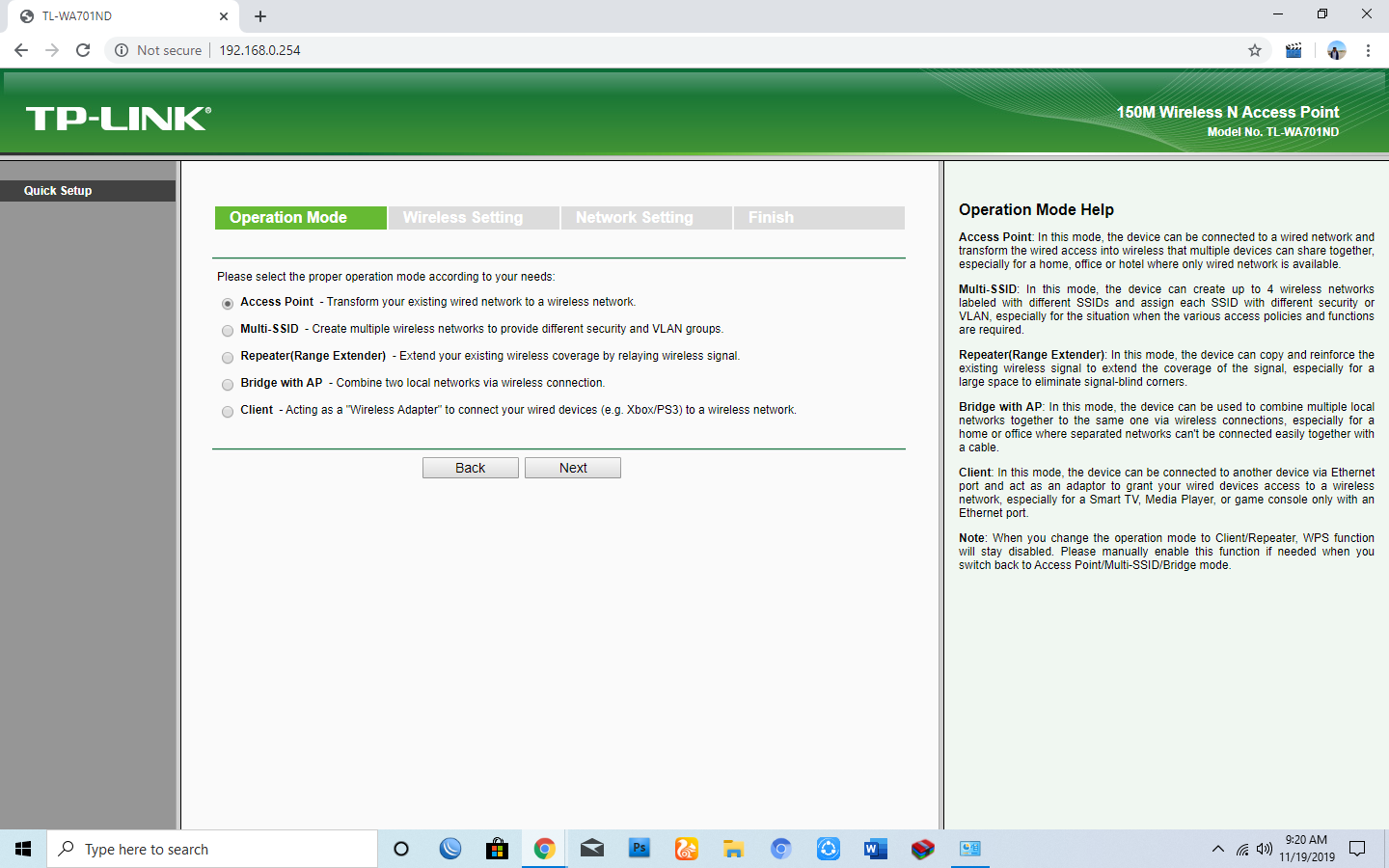
Task: Open the Quick Setup sidebar item
Action: tap(88, 191)
